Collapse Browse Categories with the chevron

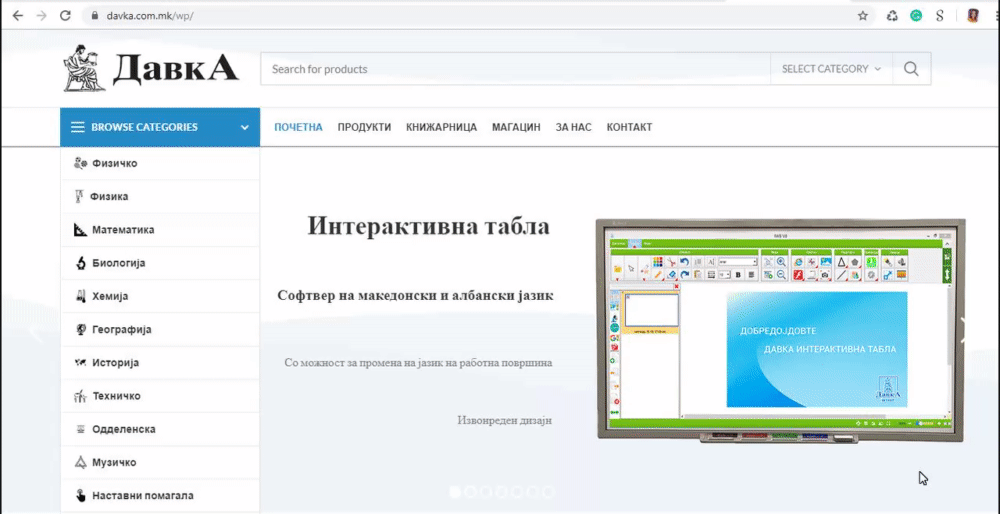click(244, 128)
